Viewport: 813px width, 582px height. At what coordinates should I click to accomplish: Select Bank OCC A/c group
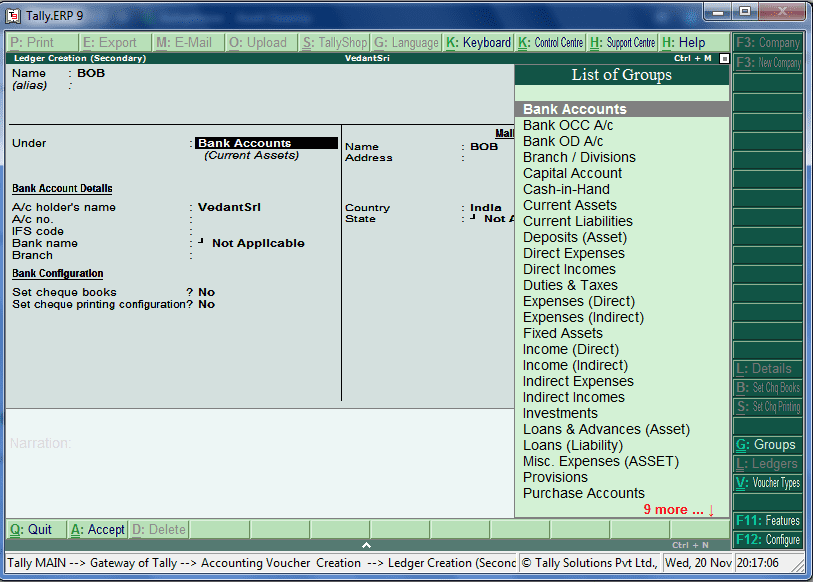tap(622, 126)
